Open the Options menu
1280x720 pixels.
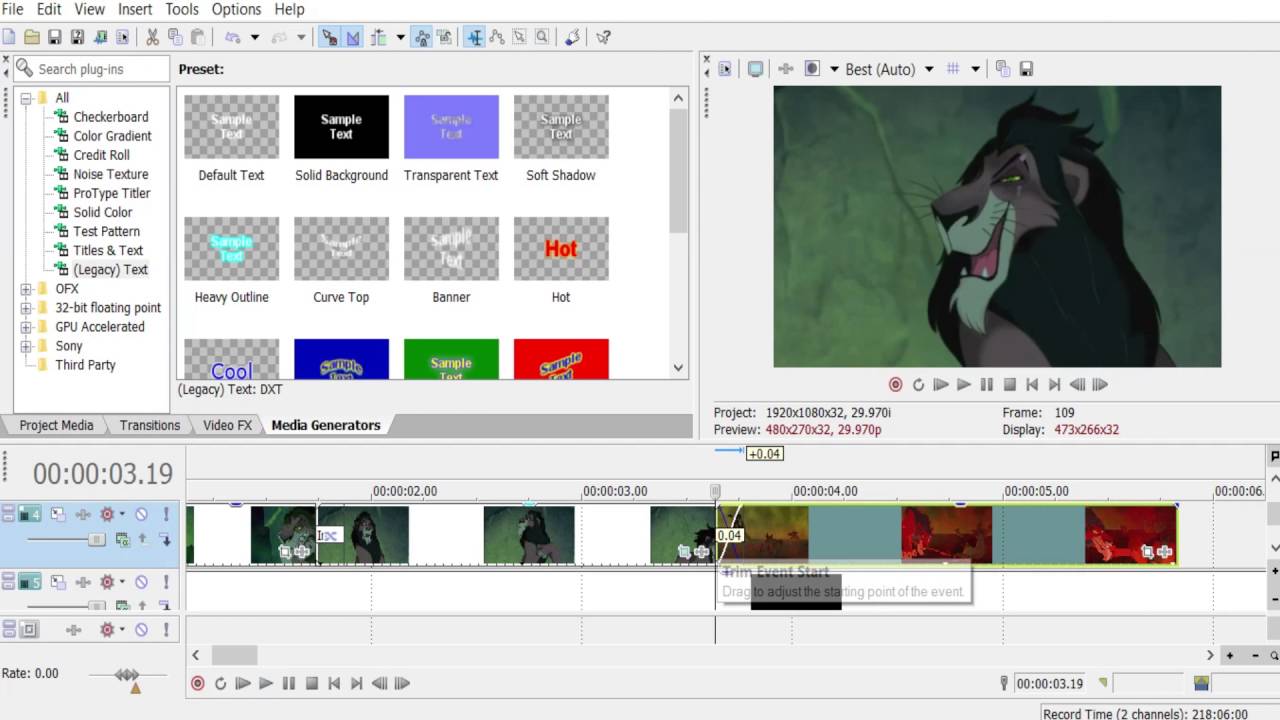coord(237,9)
